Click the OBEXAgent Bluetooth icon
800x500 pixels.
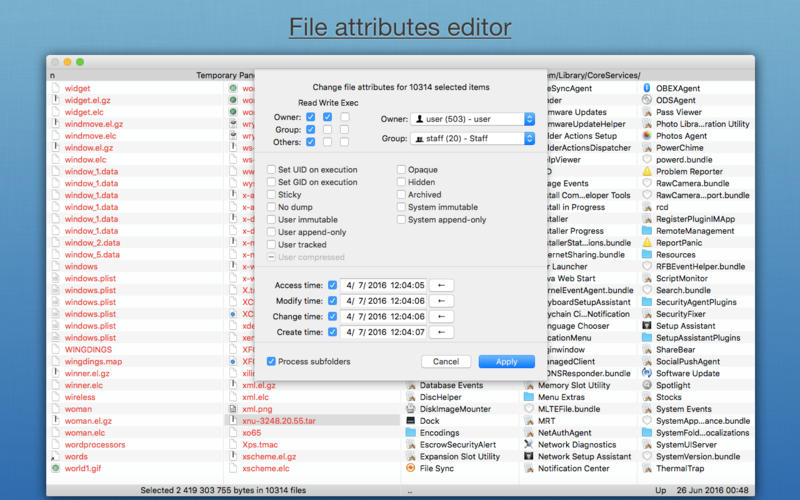point(647,88)
